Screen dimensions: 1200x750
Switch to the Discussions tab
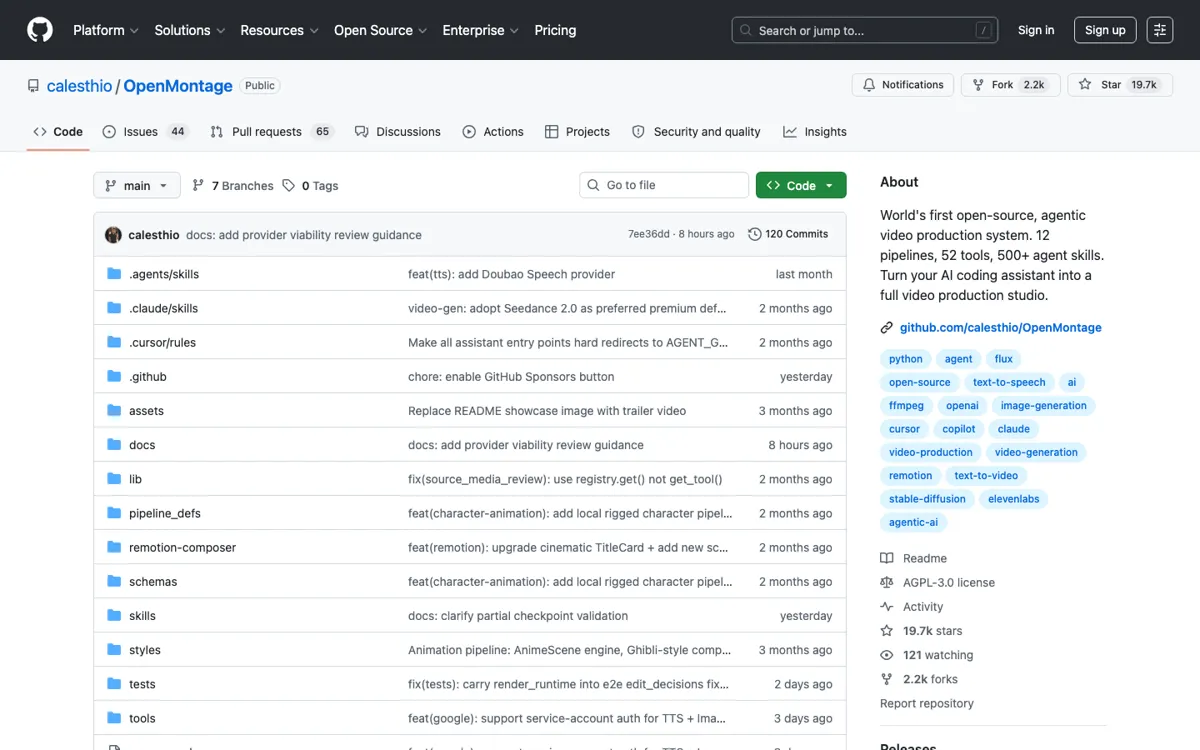(398, 132)
